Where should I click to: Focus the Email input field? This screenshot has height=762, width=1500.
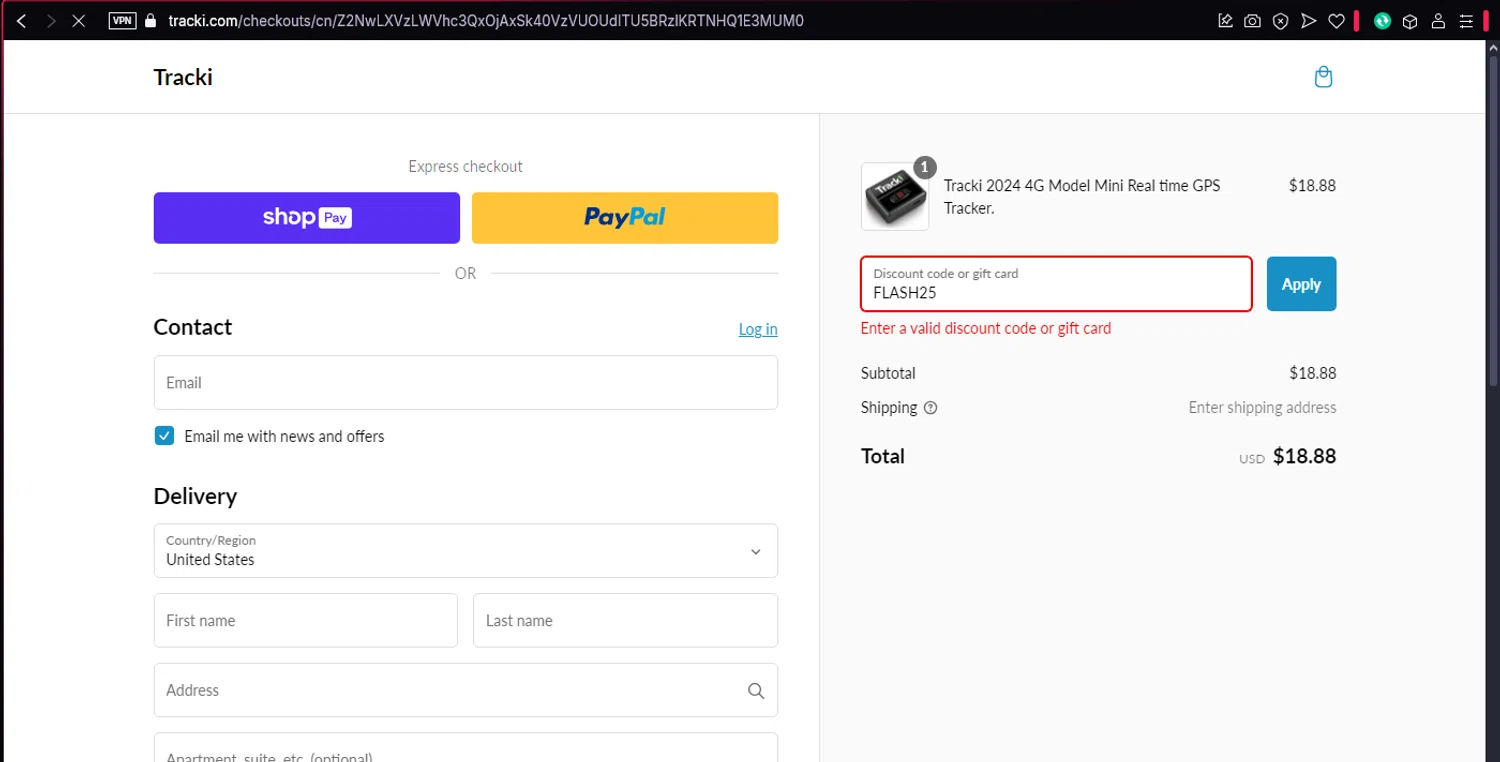pos(466,382)
